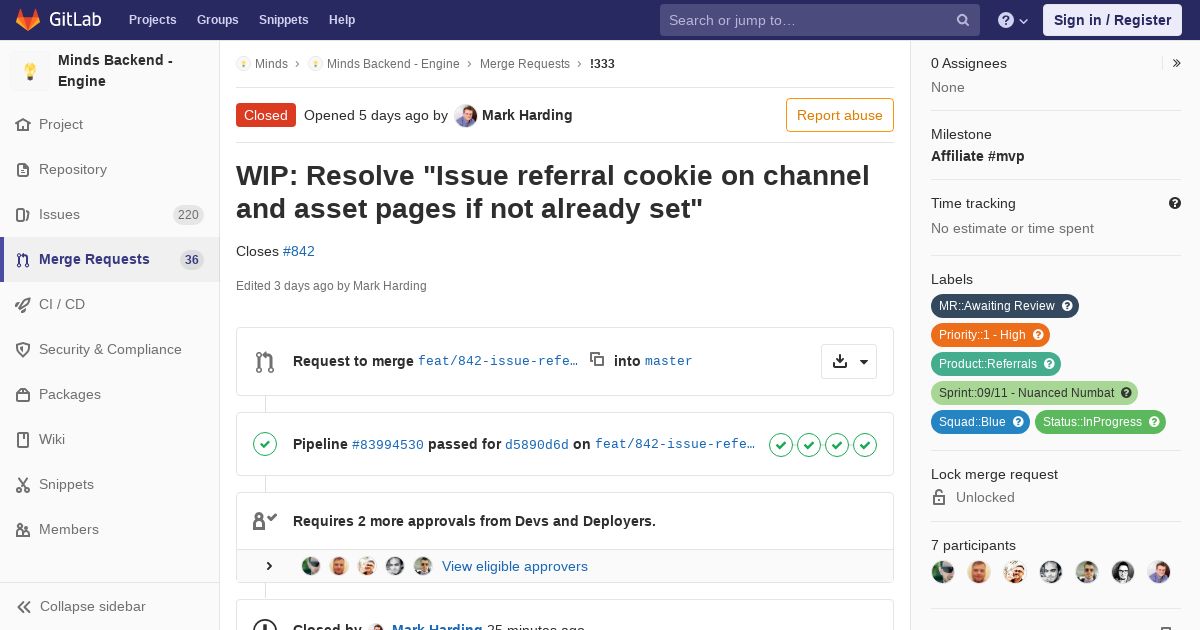This screenshot has width=1200, height=630.
Task: Open the master target branch link
Action: [x=669, y=361]
